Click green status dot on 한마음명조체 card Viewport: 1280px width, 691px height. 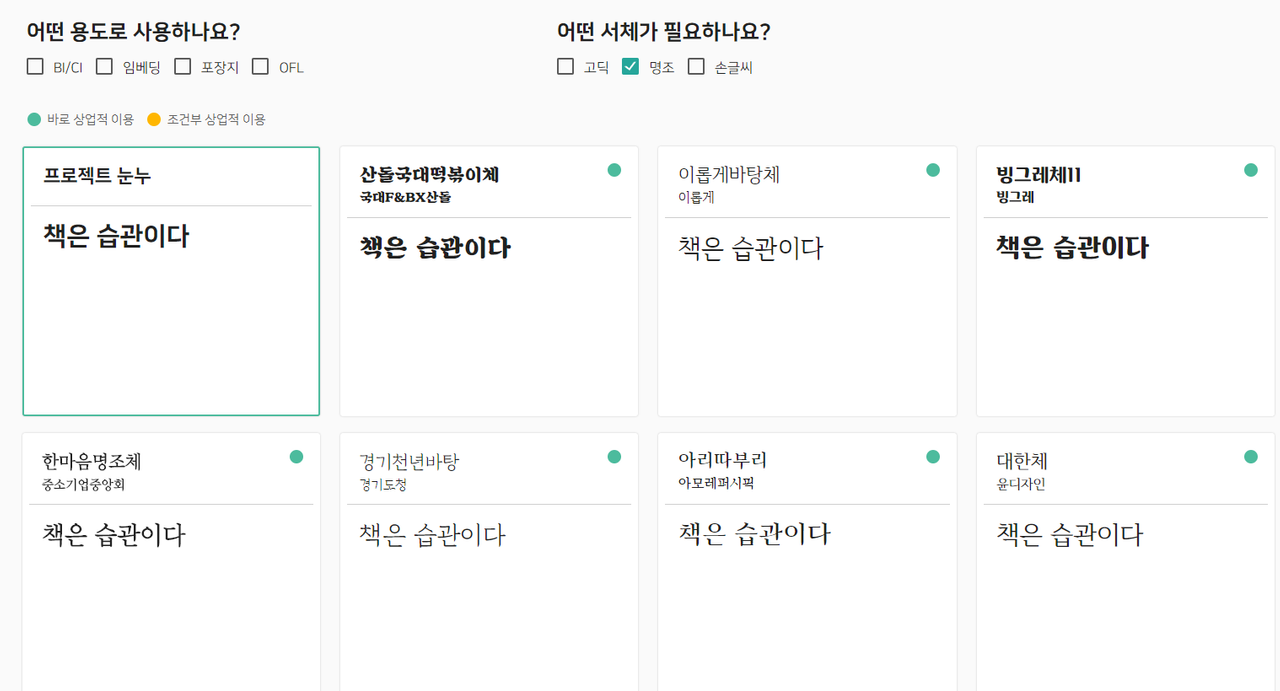coord(296,457)
